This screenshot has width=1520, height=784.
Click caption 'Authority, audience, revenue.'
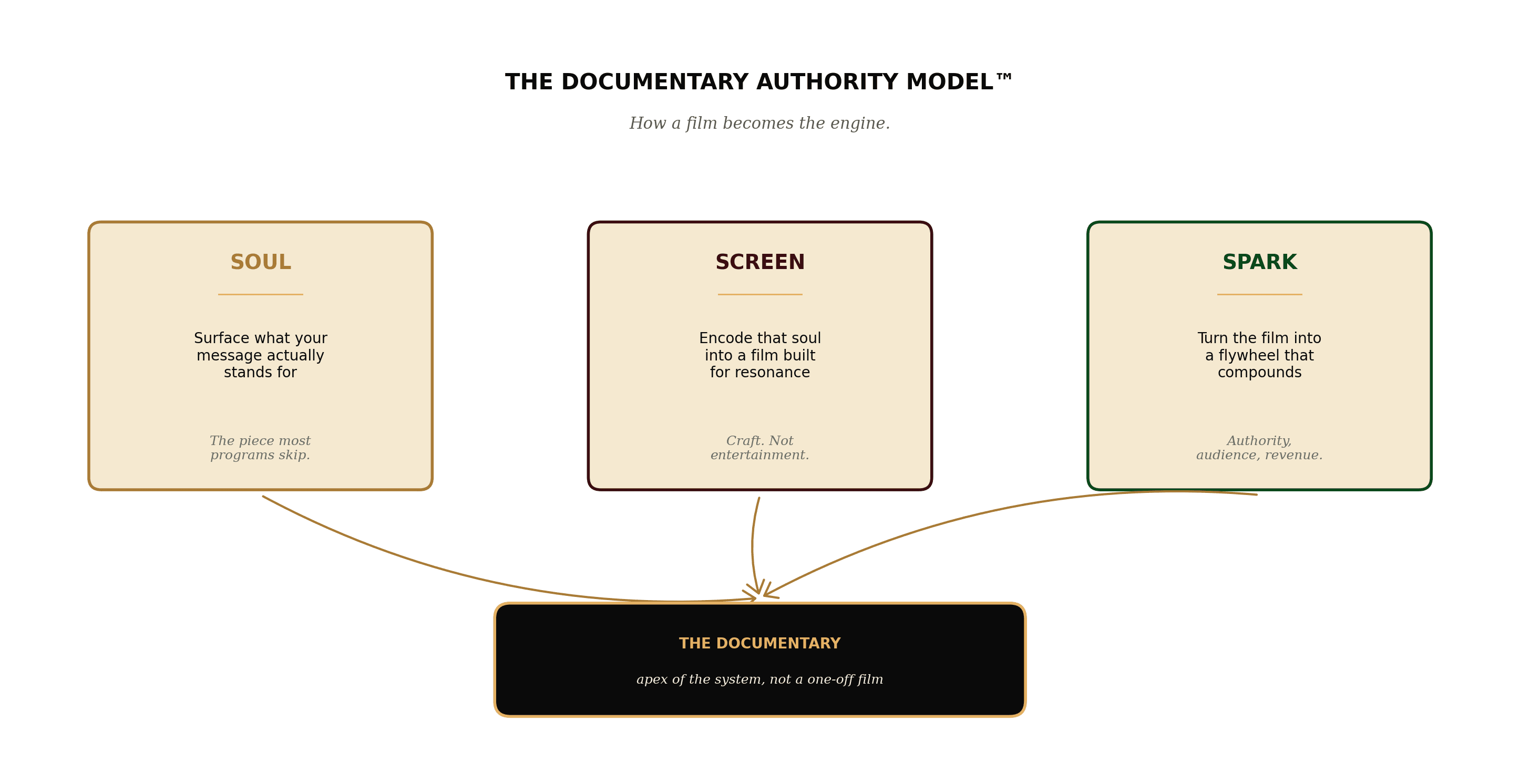[x=1259, y=448]
